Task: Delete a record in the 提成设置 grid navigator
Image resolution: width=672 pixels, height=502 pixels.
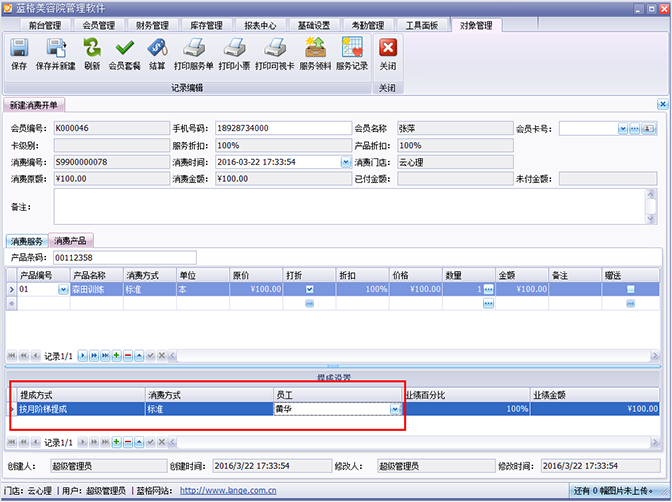Action: 128,442
